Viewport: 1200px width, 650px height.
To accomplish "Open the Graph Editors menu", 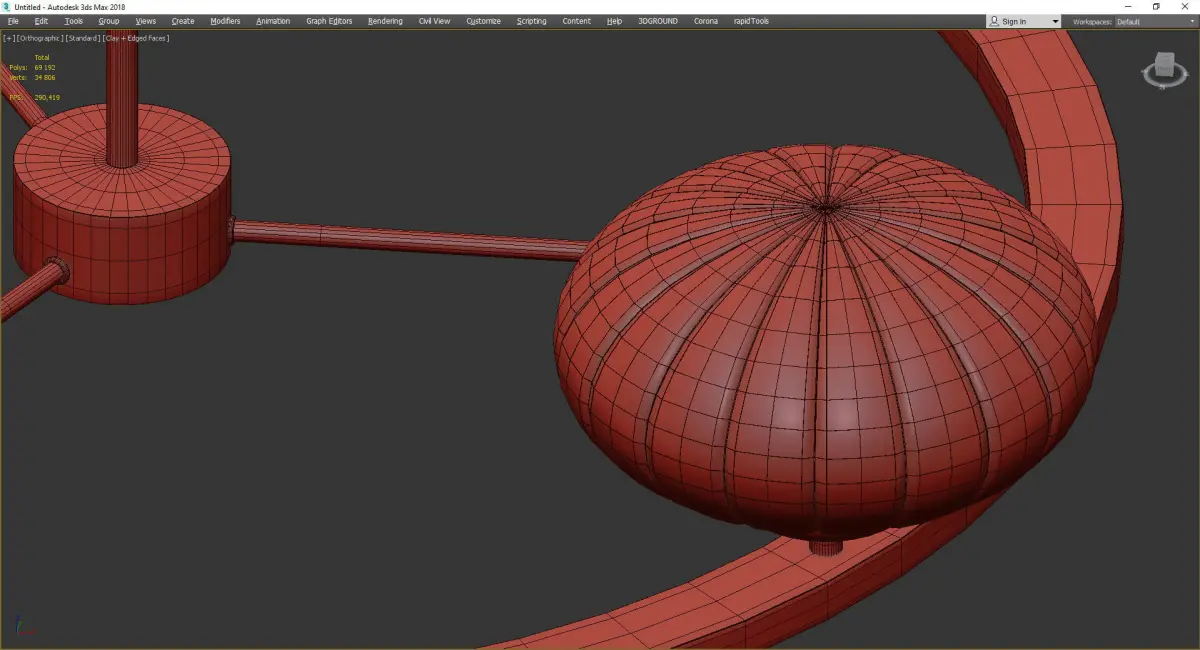I will 329,21.
